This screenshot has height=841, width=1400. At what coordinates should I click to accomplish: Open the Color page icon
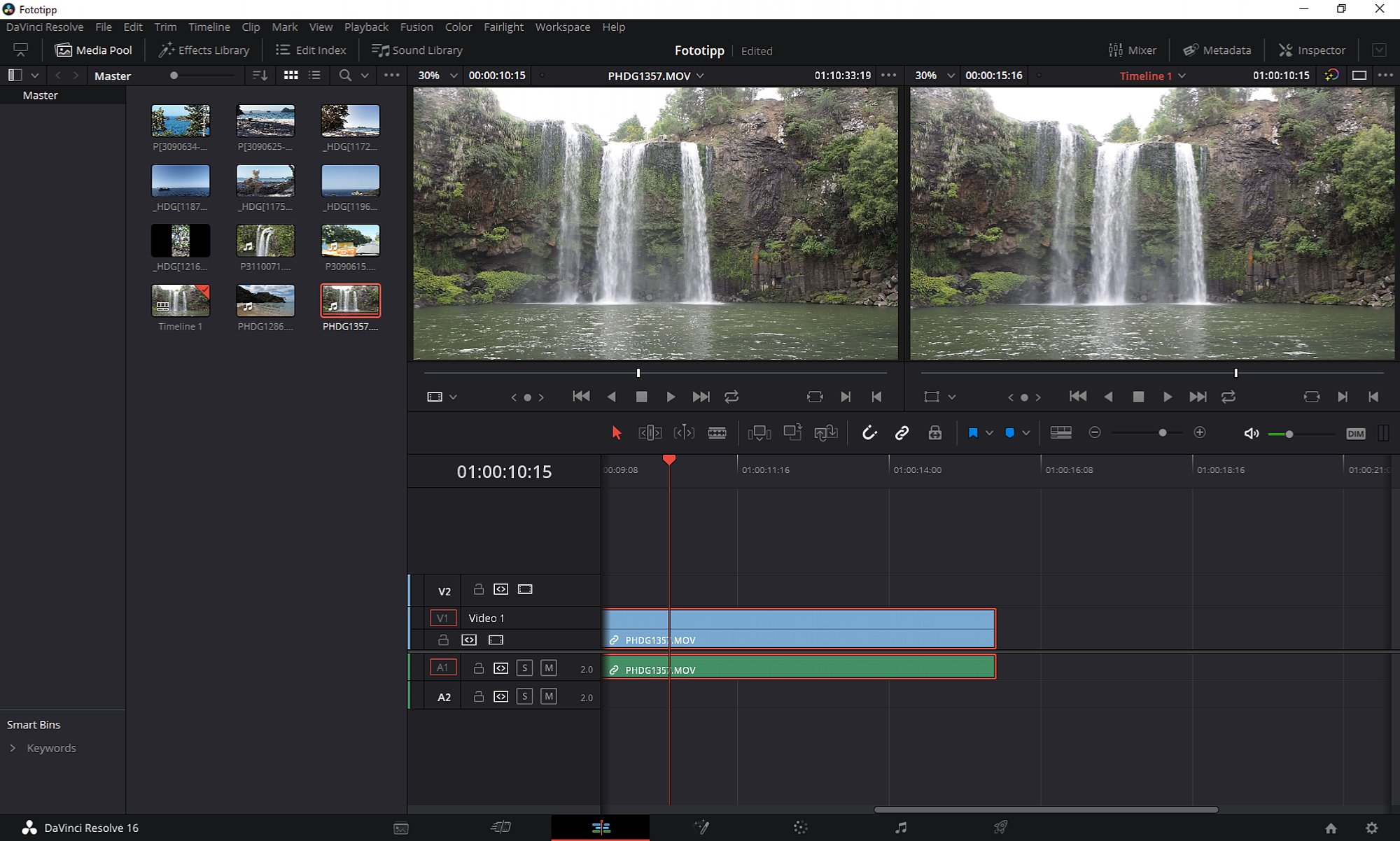(801, 828)
